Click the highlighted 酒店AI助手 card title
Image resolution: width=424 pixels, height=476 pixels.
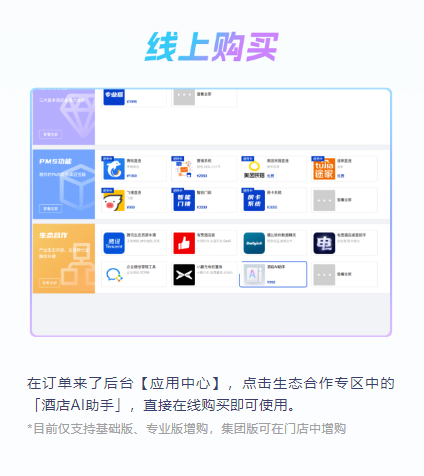276,267
